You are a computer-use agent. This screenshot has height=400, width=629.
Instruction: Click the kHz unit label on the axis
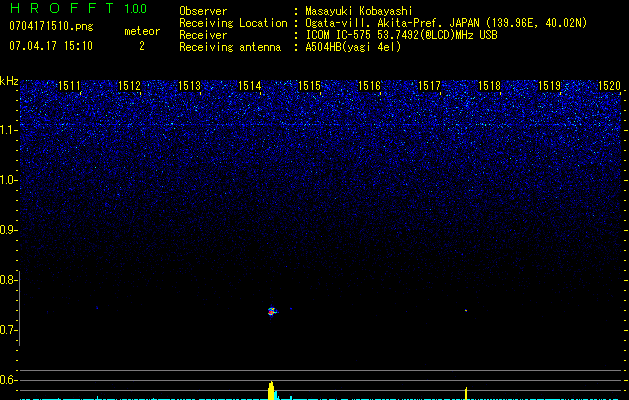(x=9, y=81)
